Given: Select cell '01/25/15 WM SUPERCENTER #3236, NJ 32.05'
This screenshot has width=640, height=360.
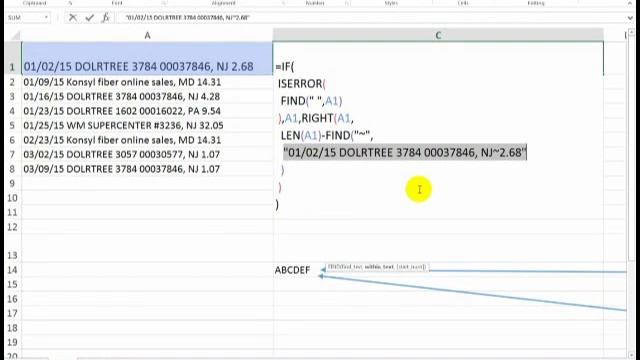Looking at the screenshot, I should [x=147, y=125].
